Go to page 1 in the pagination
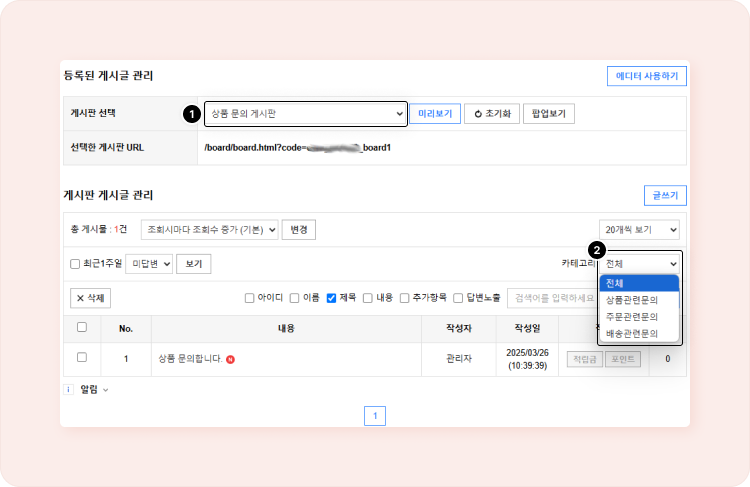Image resolution: width=750 pixels, height=487 pixels. [x=375, y=416]
